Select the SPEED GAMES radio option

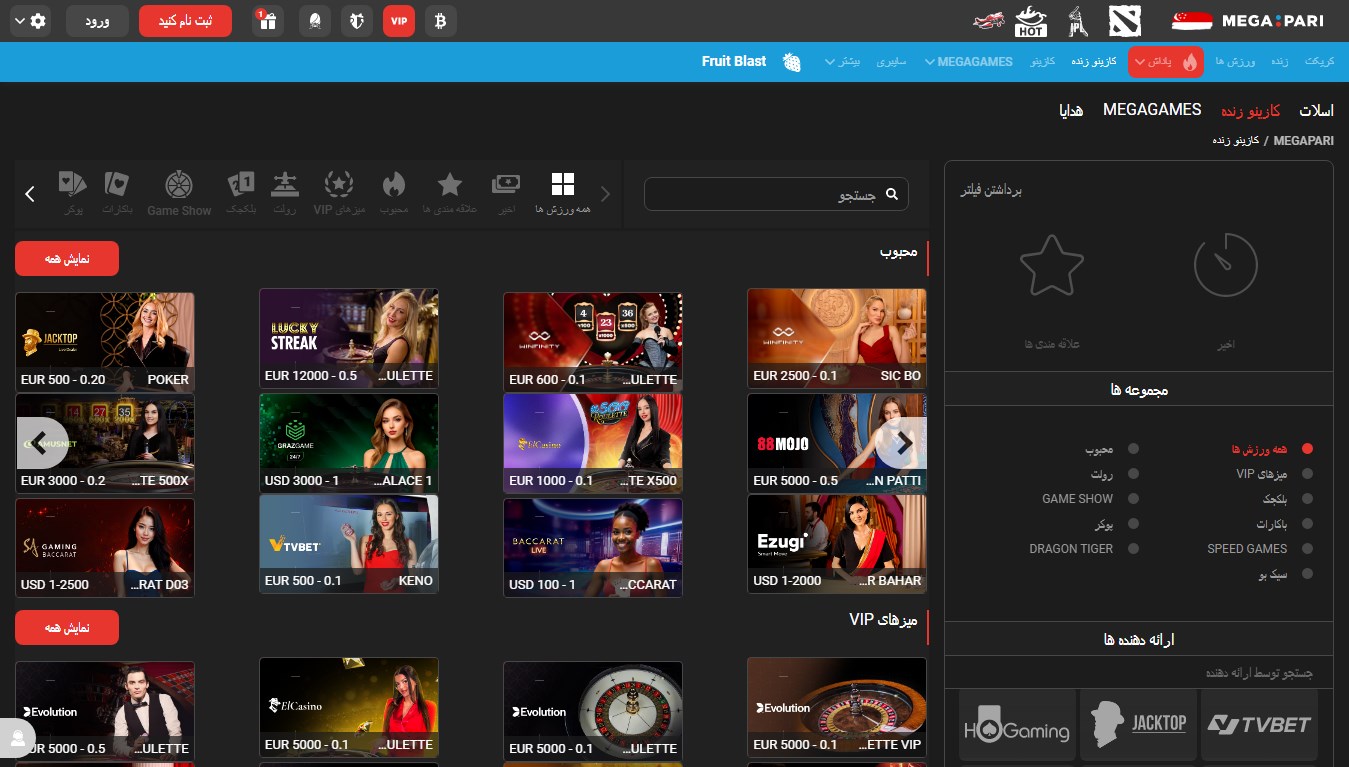coord(1307,548)
